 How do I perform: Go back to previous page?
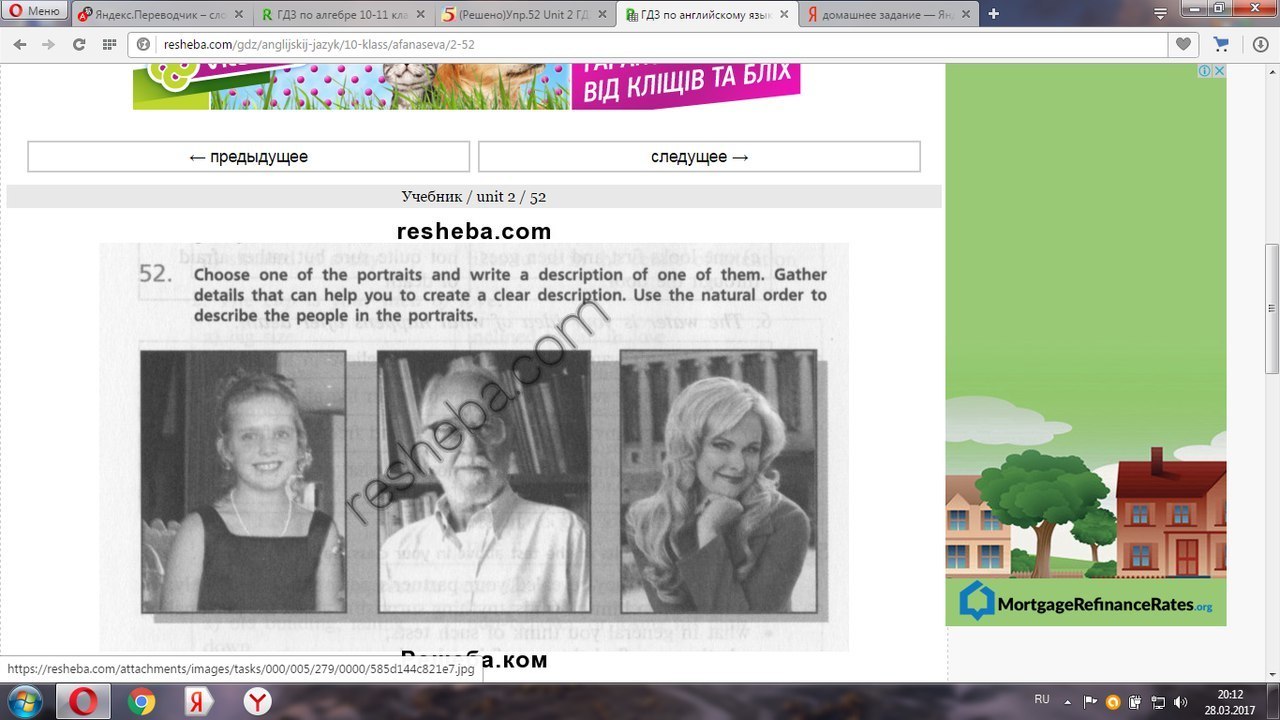[20, 44]
